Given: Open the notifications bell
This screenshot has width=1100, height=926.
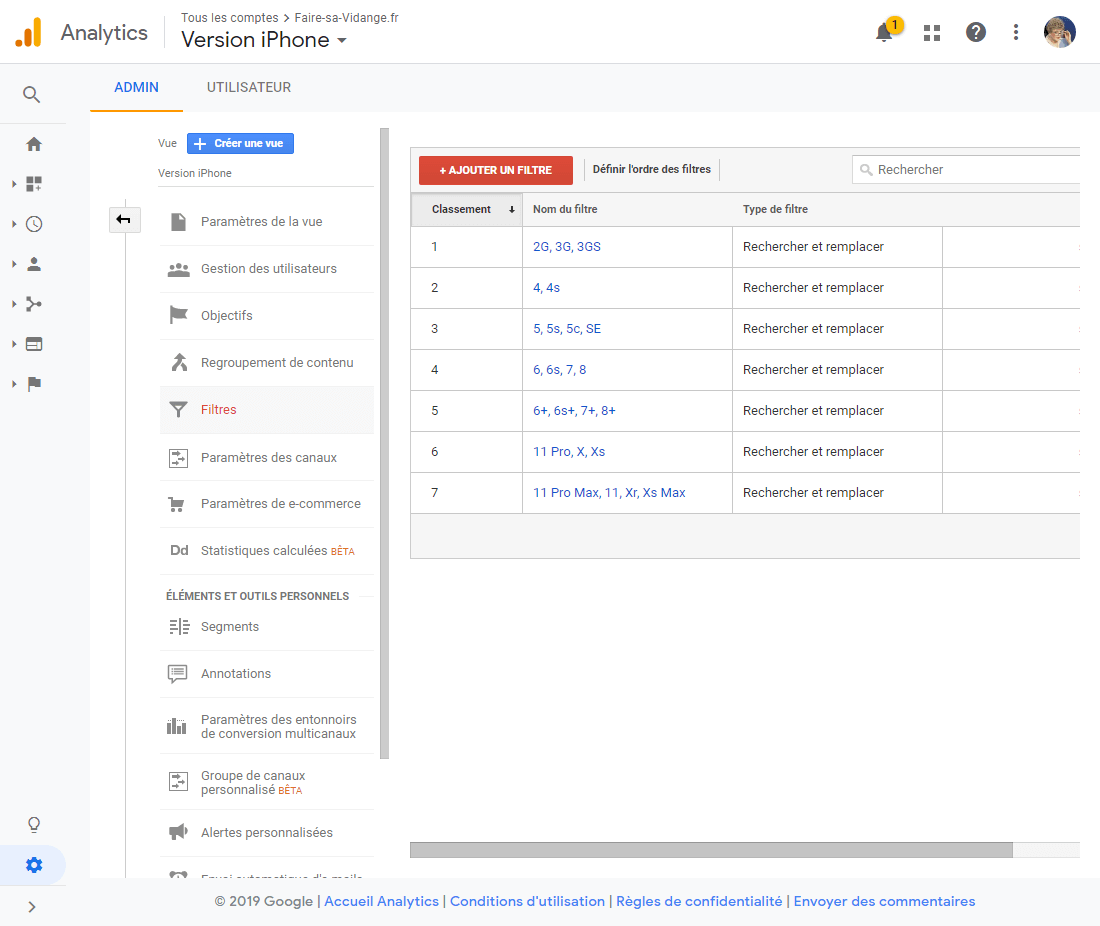Looking at the screenshot, I should pos(885,32).
